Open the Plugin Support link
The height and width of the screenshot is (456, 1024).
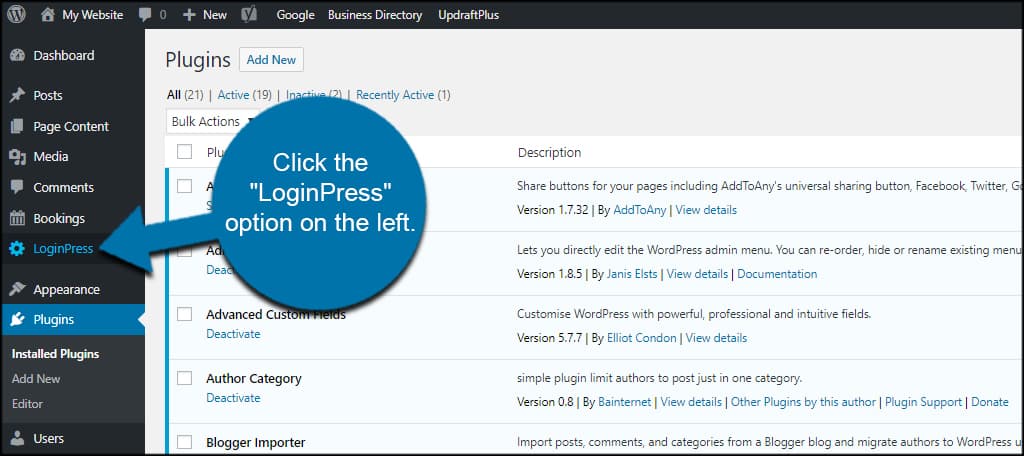(923, 402)
